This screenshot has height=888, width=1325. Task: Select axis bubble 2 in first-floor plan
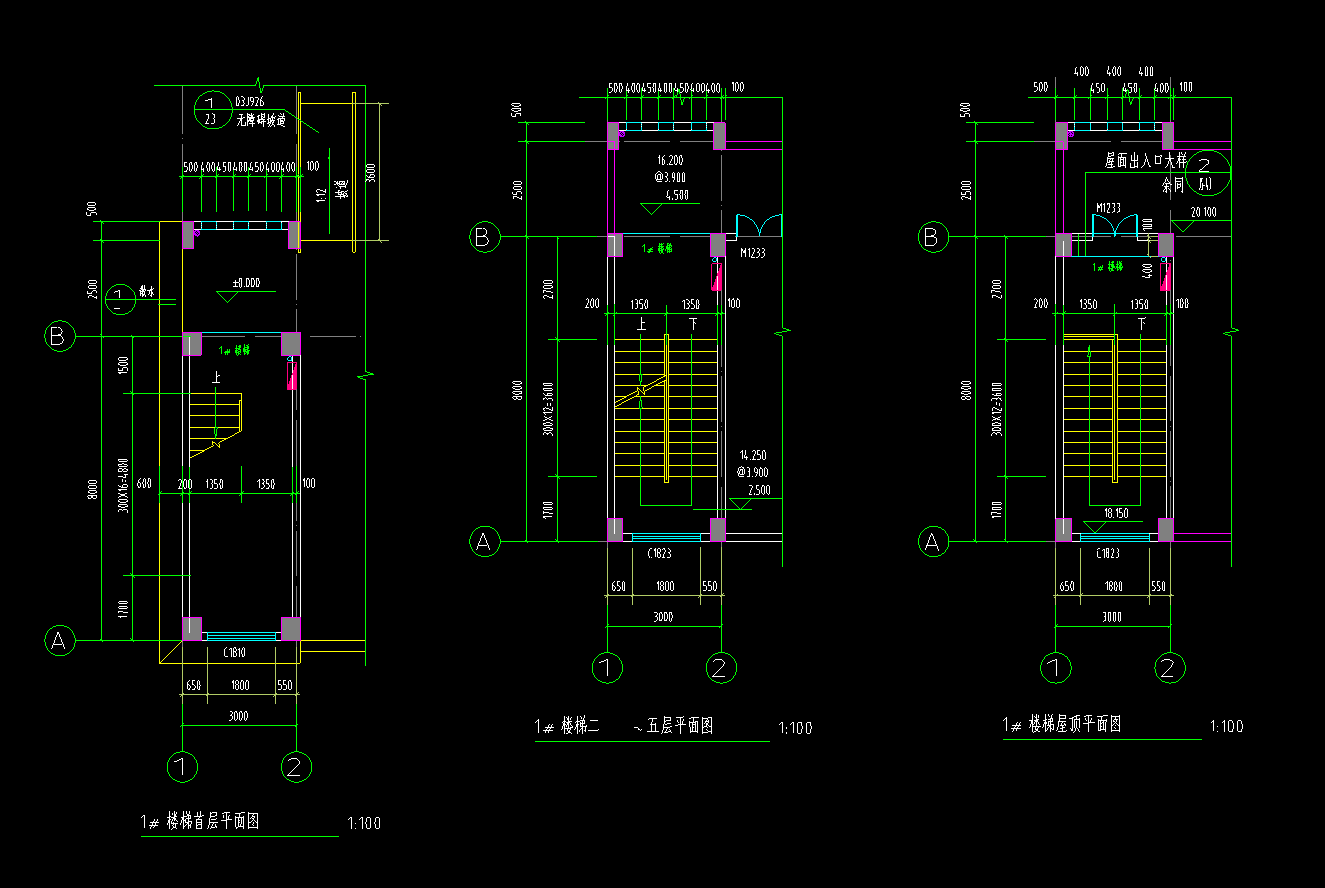coord(296,768)
